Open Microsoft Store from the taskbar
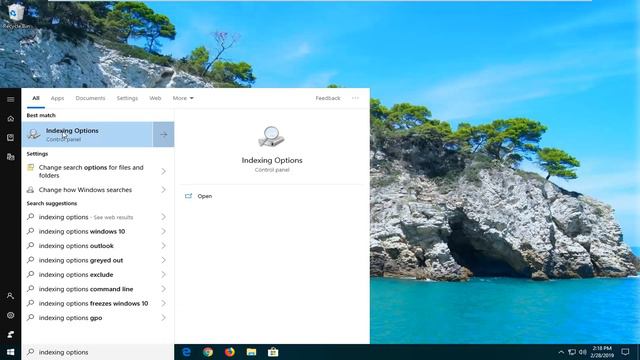Viewport: 640px width, 360px height. 273,352
